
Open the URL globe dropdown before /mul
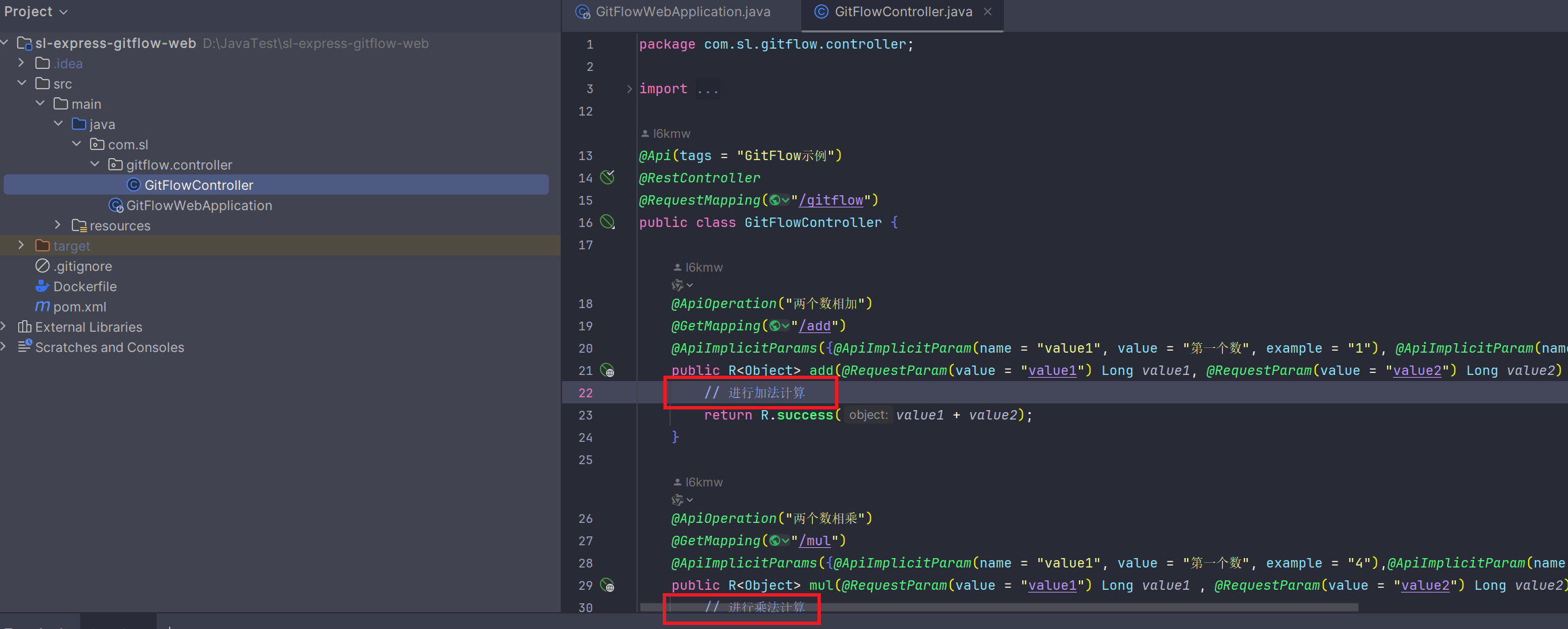point(780,540)
